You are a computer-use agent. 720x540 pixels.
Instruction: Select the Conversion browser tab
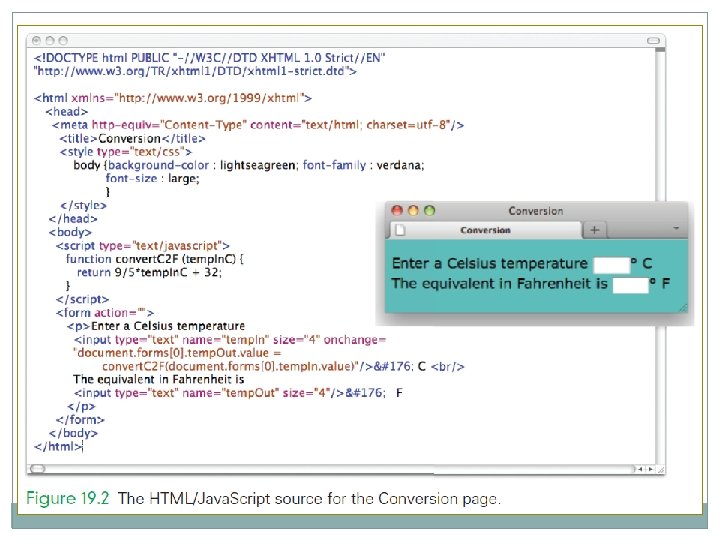485,230
